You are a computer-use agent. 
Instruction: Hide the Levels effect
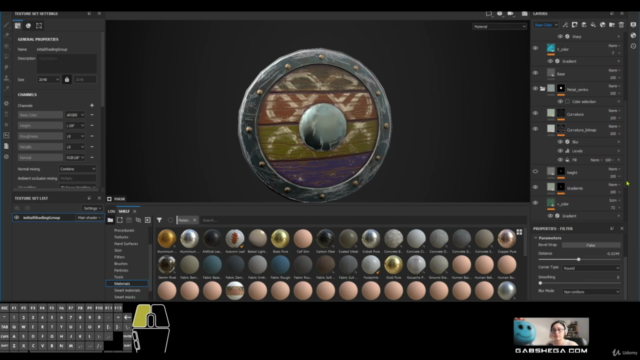pyautogui.click(x=560, y=151)
